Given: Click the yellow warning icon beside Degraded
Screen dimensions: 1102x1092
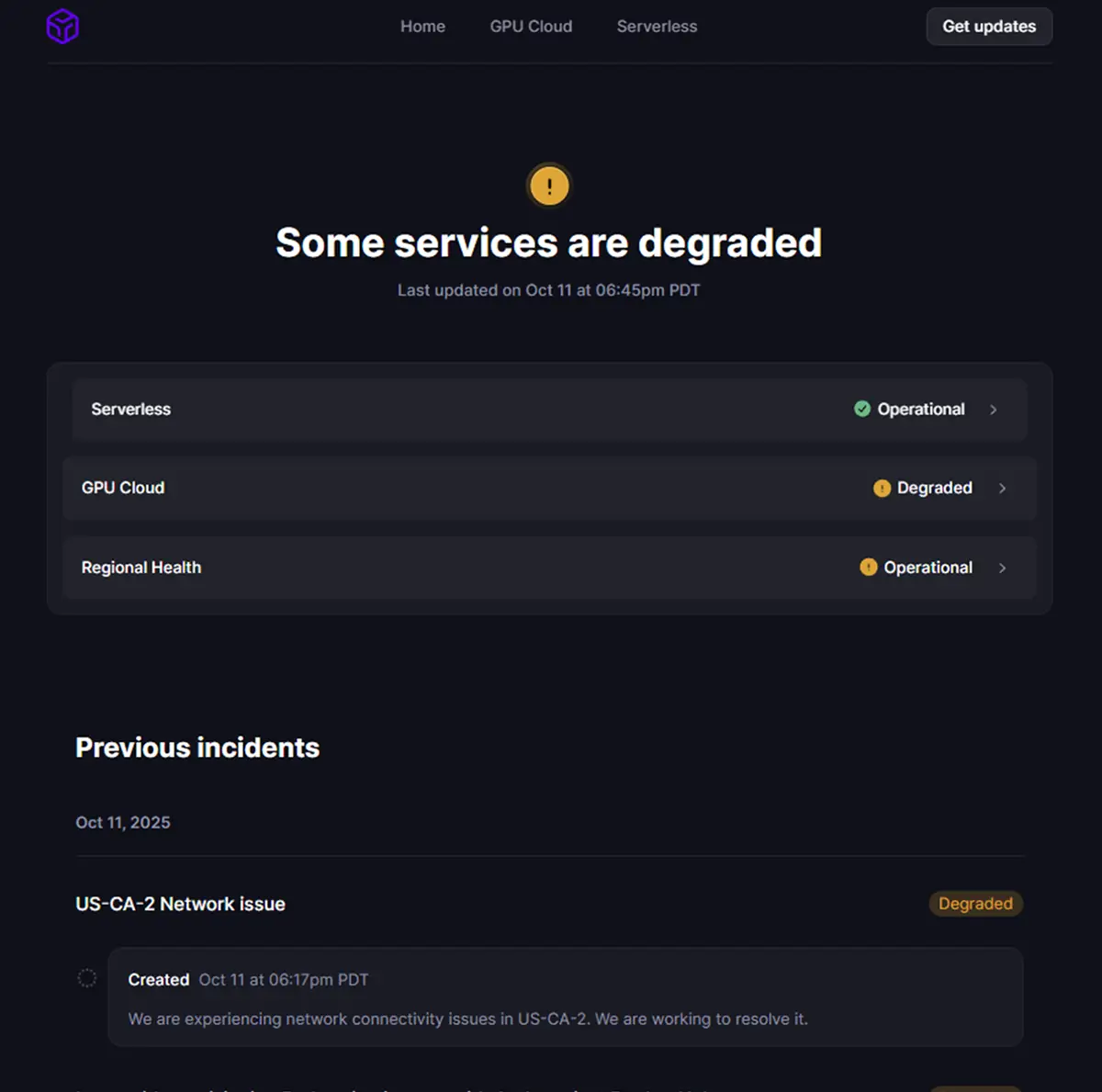Looking at the screenshot, I should tap(882, 489).
